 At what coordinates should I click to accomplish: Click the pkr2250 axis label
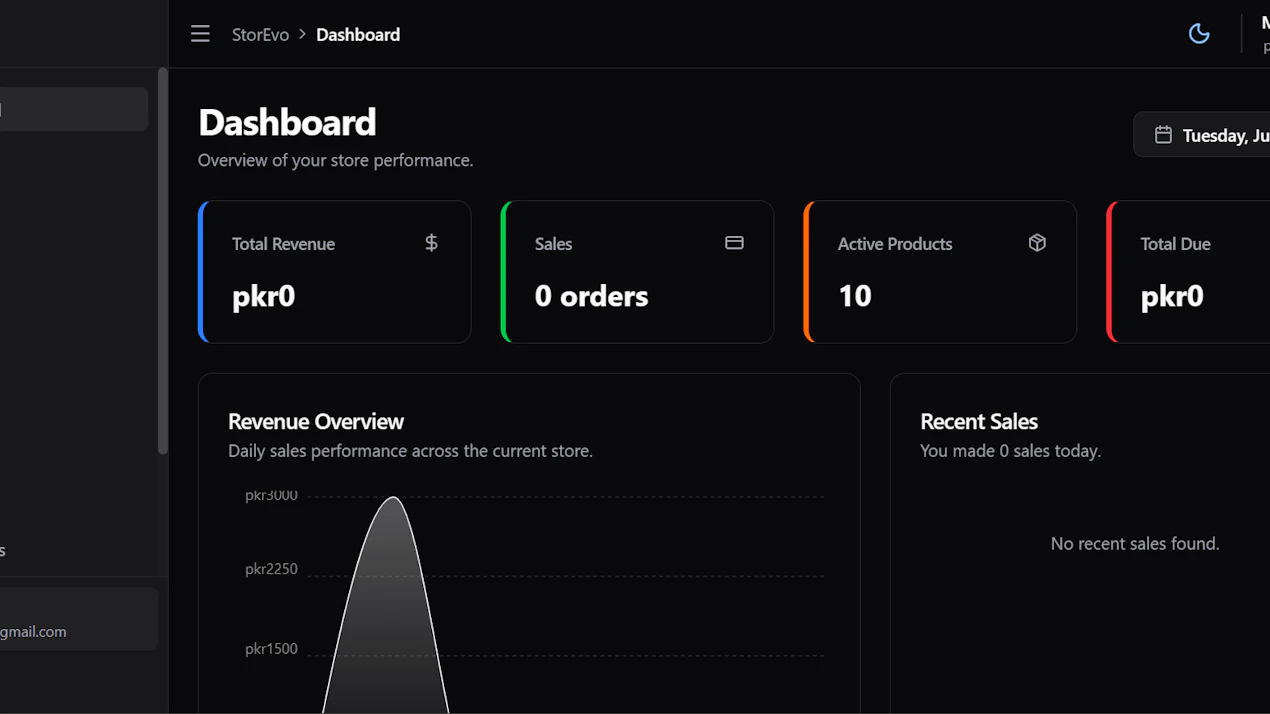click(271, 569)
